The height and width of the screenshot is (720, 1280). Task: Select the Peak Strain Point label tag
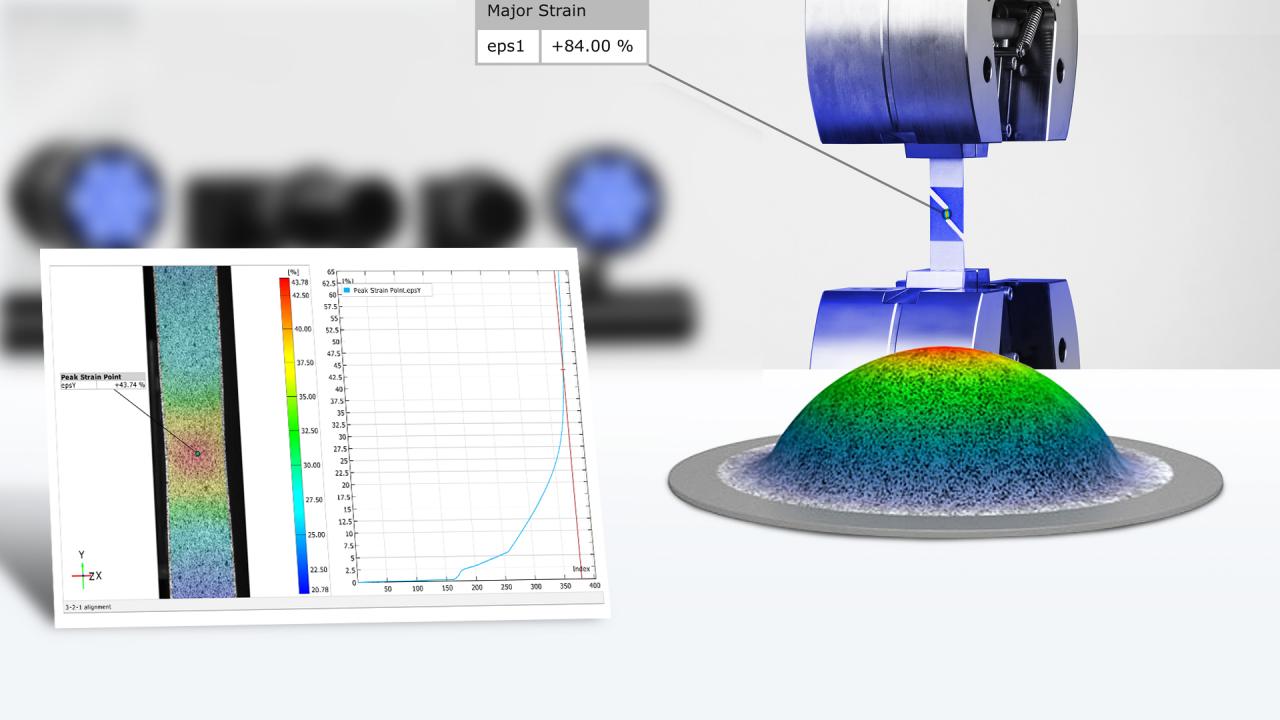click(x=91, y=377)
